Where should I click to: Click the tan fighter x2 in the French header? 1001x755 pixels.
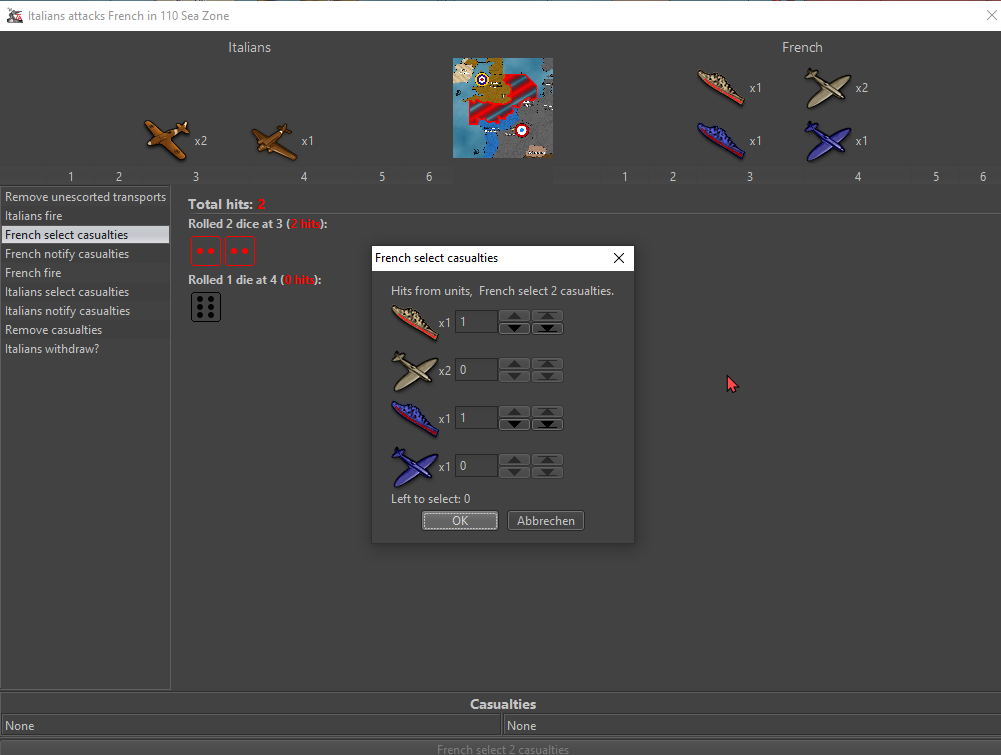[x=827, y=88]
